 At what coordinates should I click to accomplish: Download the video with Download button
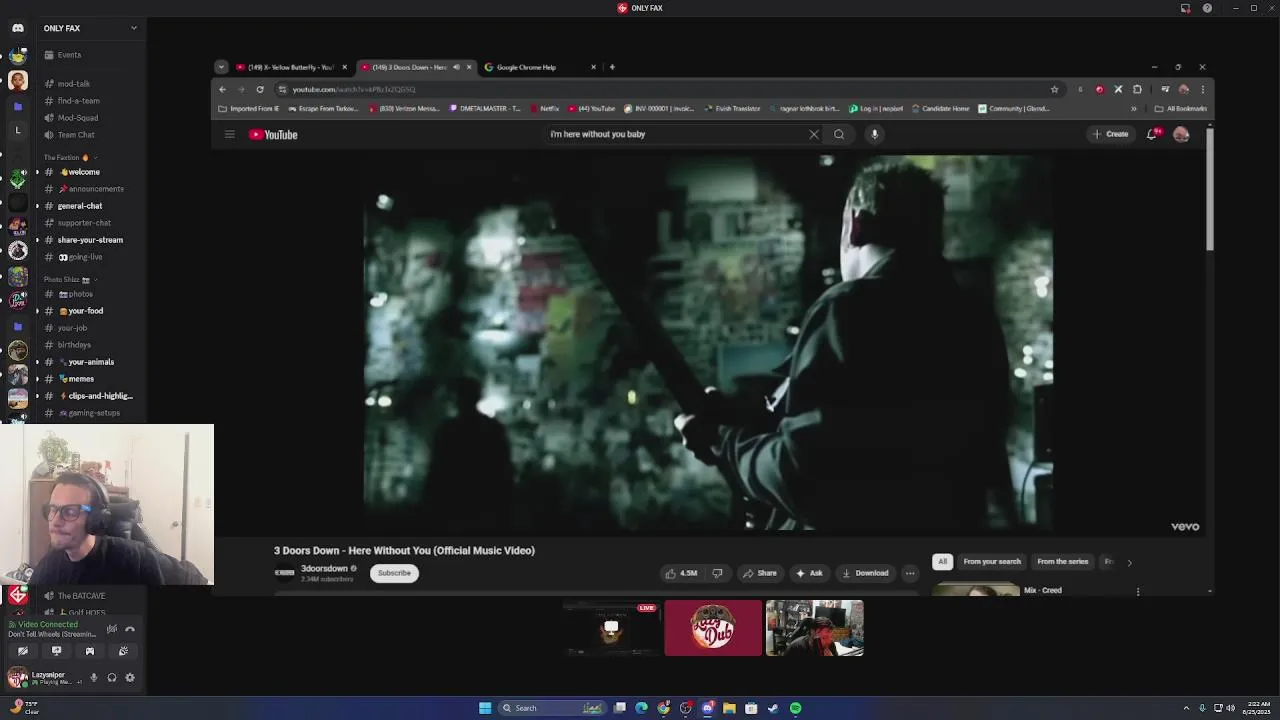click(x=865, y=573)
